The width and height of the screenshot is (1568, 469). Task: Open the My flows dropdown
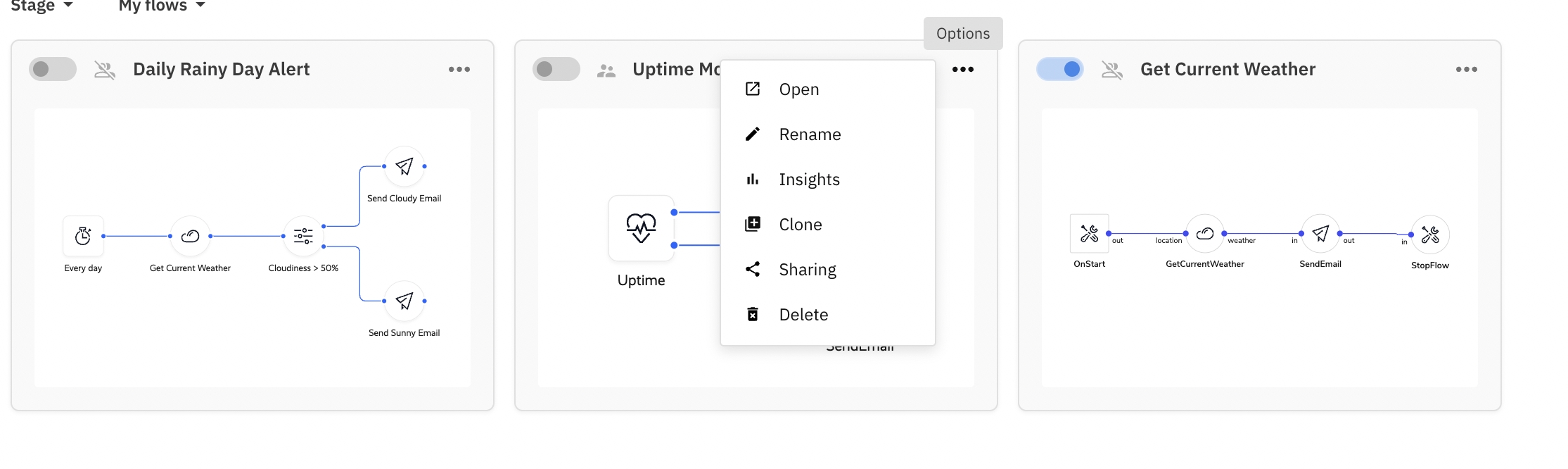tap(162, 6)
